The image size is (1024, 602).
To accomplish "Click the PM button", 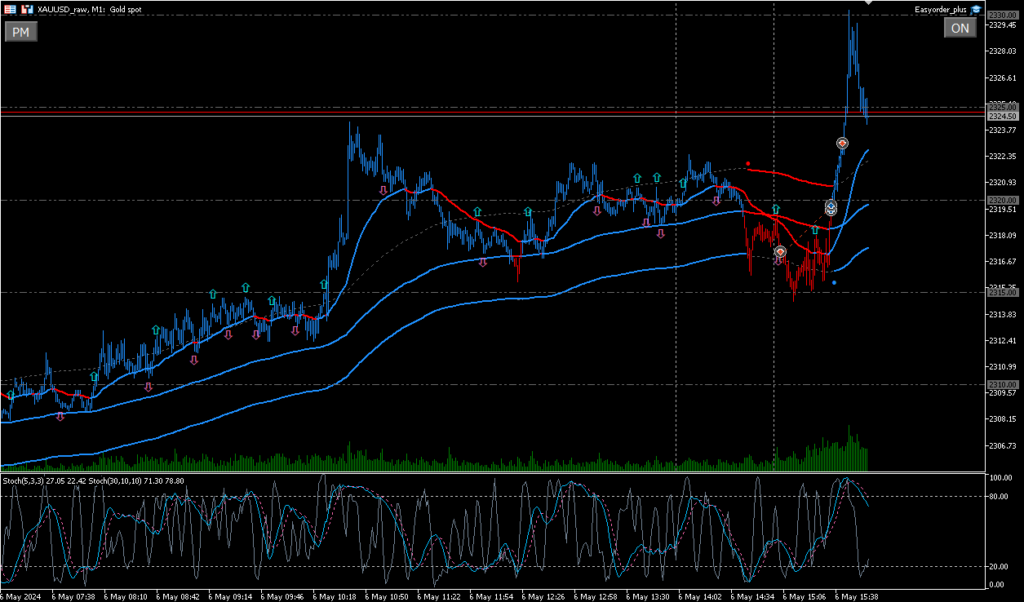I will [21, 32].
